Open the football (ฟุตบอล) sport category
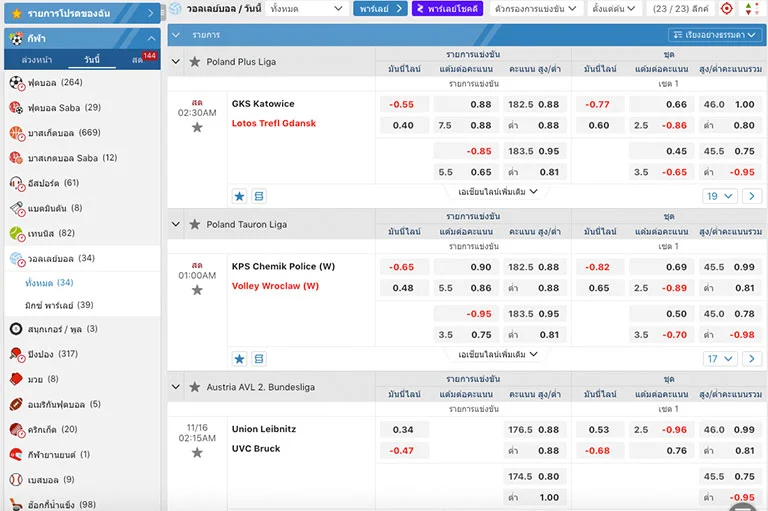Screen dimensions: 768x511 pos(42,82)
